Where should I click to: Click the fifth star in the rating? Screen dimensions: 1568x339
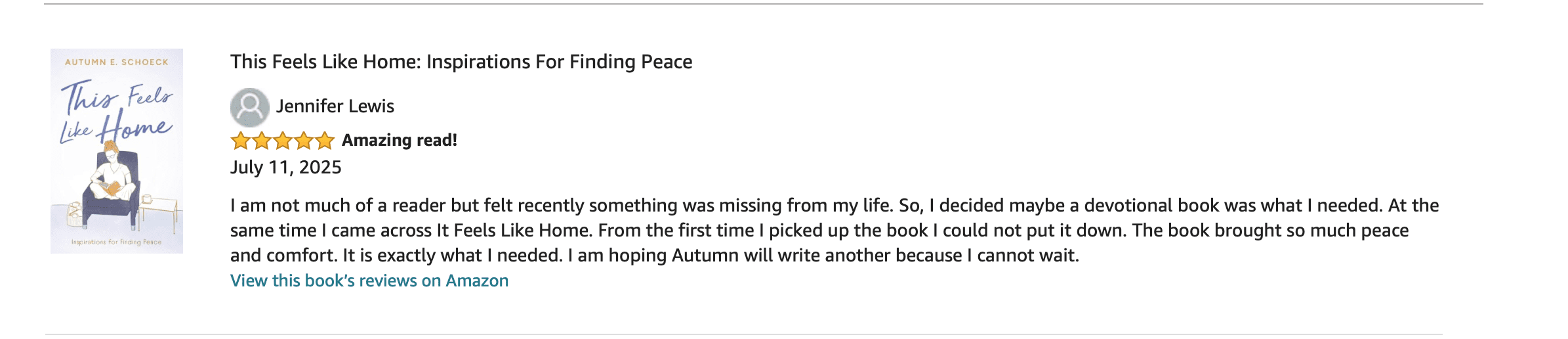(325, 141)
